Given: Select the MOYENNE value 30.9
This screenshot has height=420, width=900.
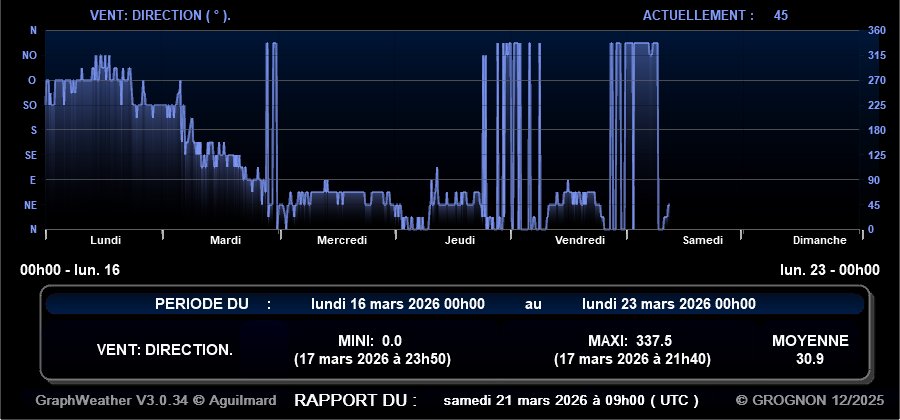Looking at the screenshot, I should [810, 358].
